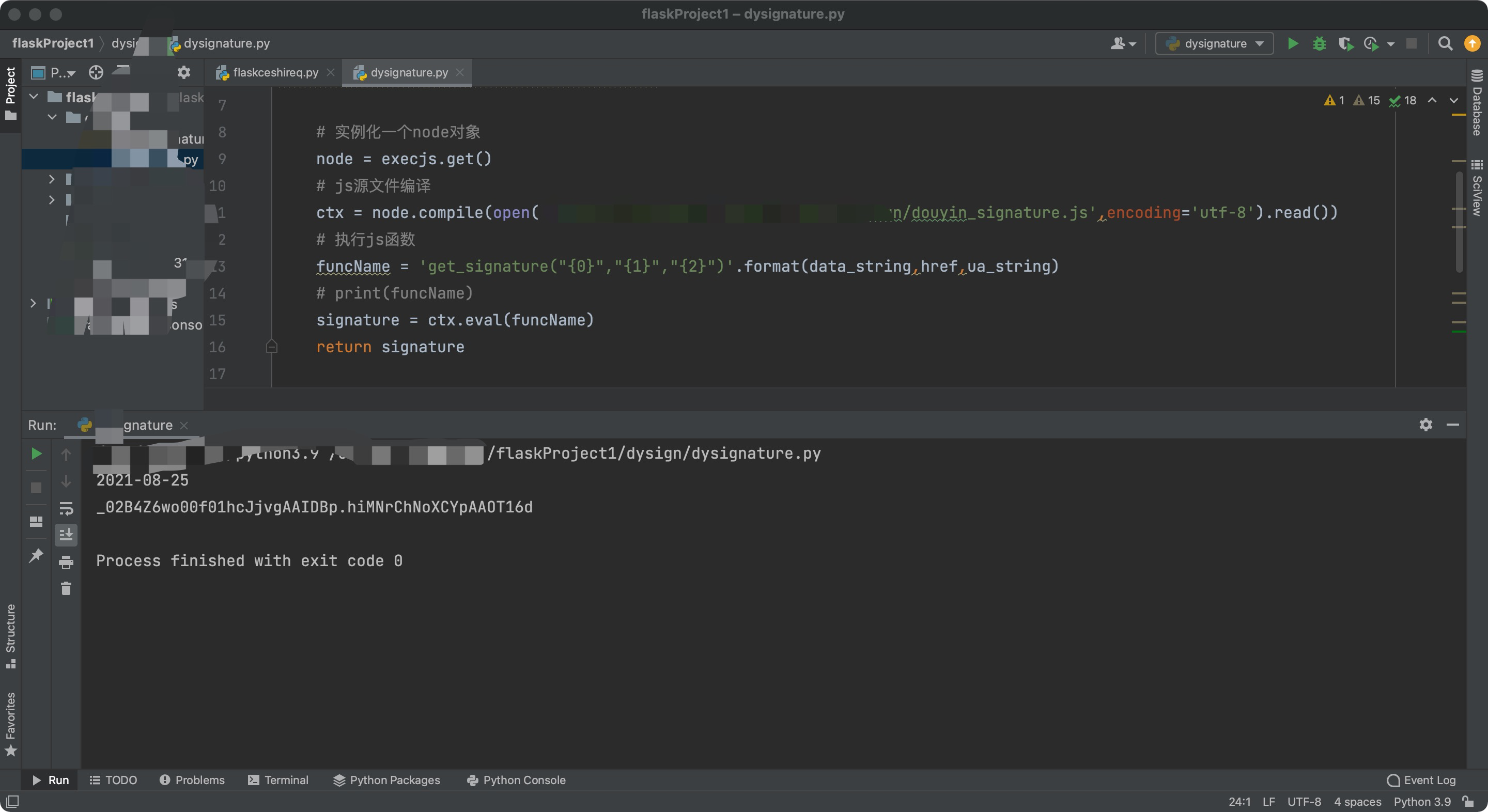Open the Problems tool window
This screenshot has height=812, width=1488.
tap(192, 779)
